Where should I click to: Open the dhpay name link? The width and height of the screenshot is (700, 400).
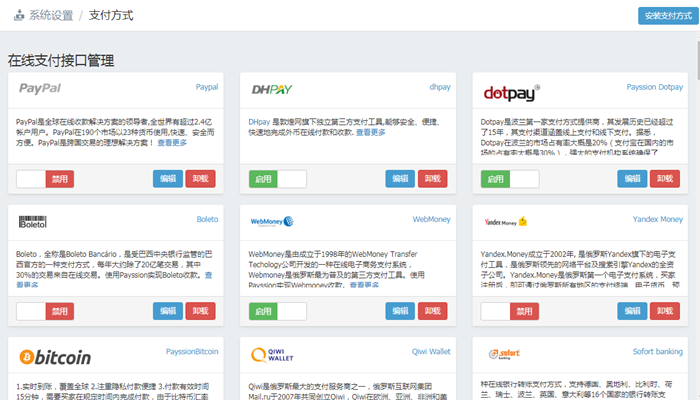[440, 87]
